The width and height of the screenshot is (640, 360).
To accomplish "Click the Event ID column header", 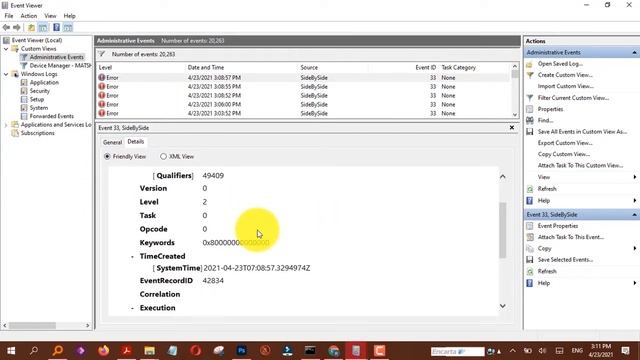I will [426, 67].
